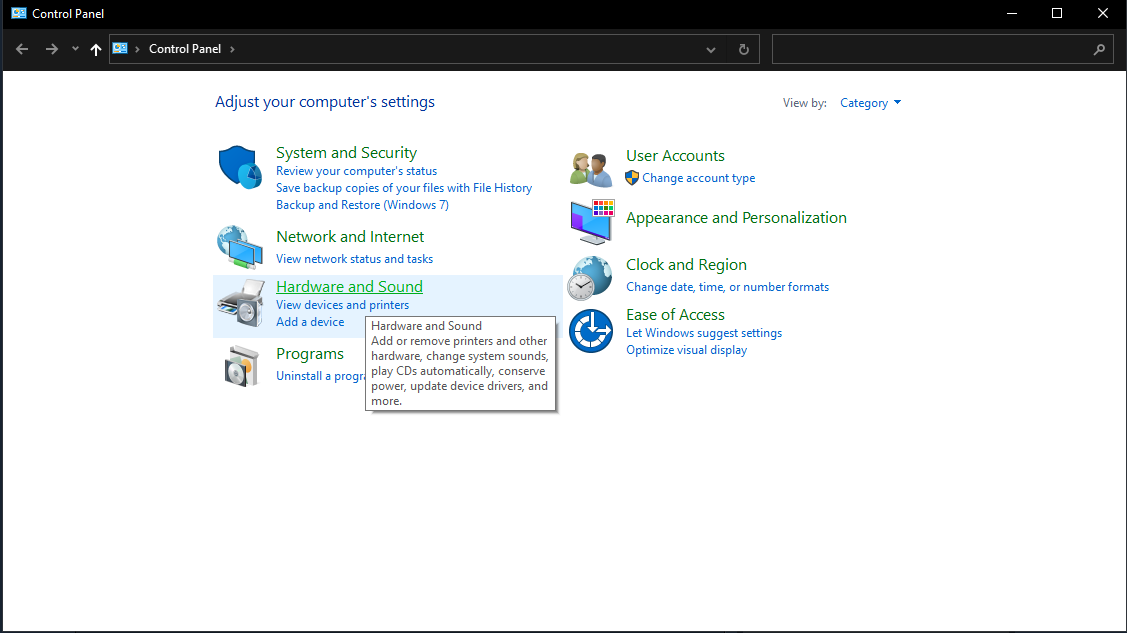Expand the chevron after Control Panel breadcrumb
The height and width of the screenshot is (633, 1127).
tap(233, 49)
